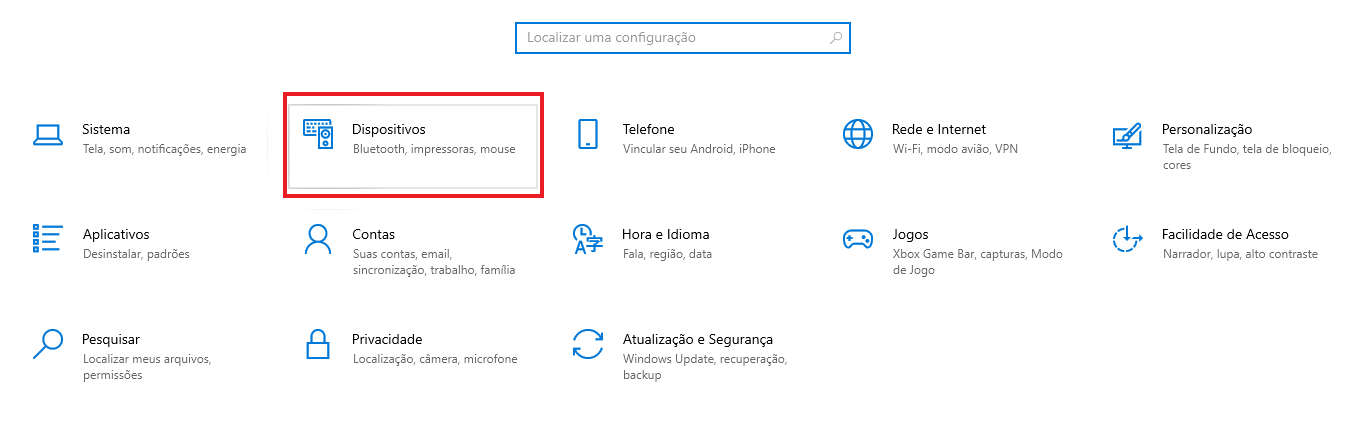This screenshot has width=1366, height=432.
Task: Select the Privacidade padlock icon
Action: (318, 344)
